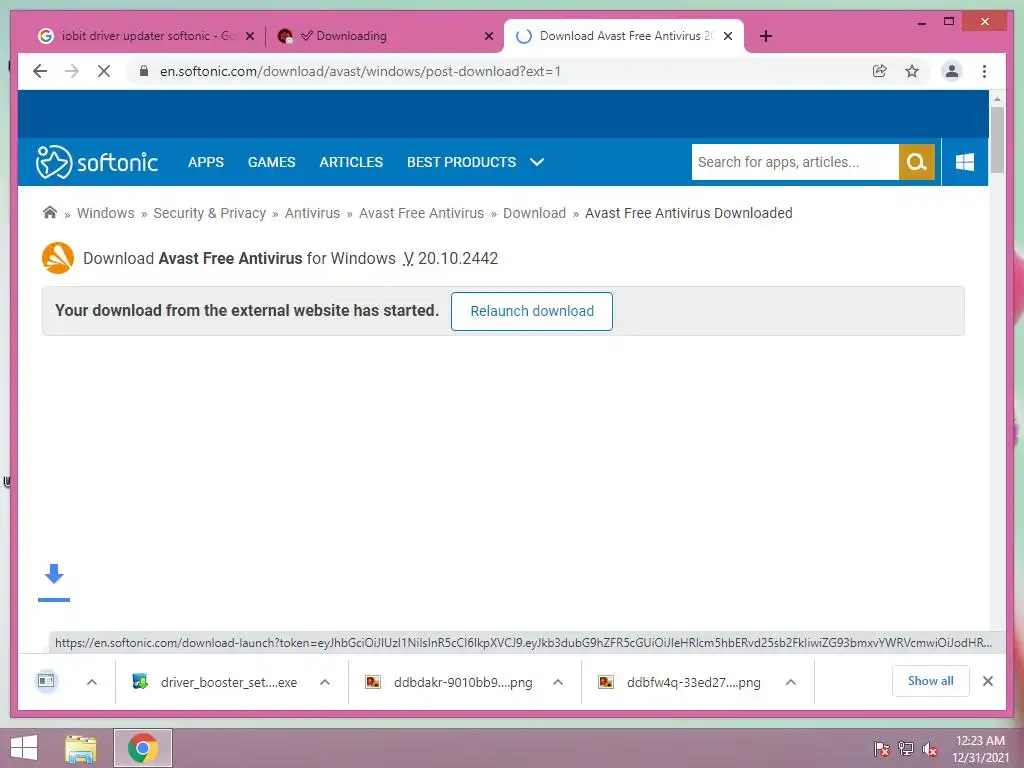The image size is (1024, 768).
Task: Switch to the Downloading tab
Action: tap(384, 36)
